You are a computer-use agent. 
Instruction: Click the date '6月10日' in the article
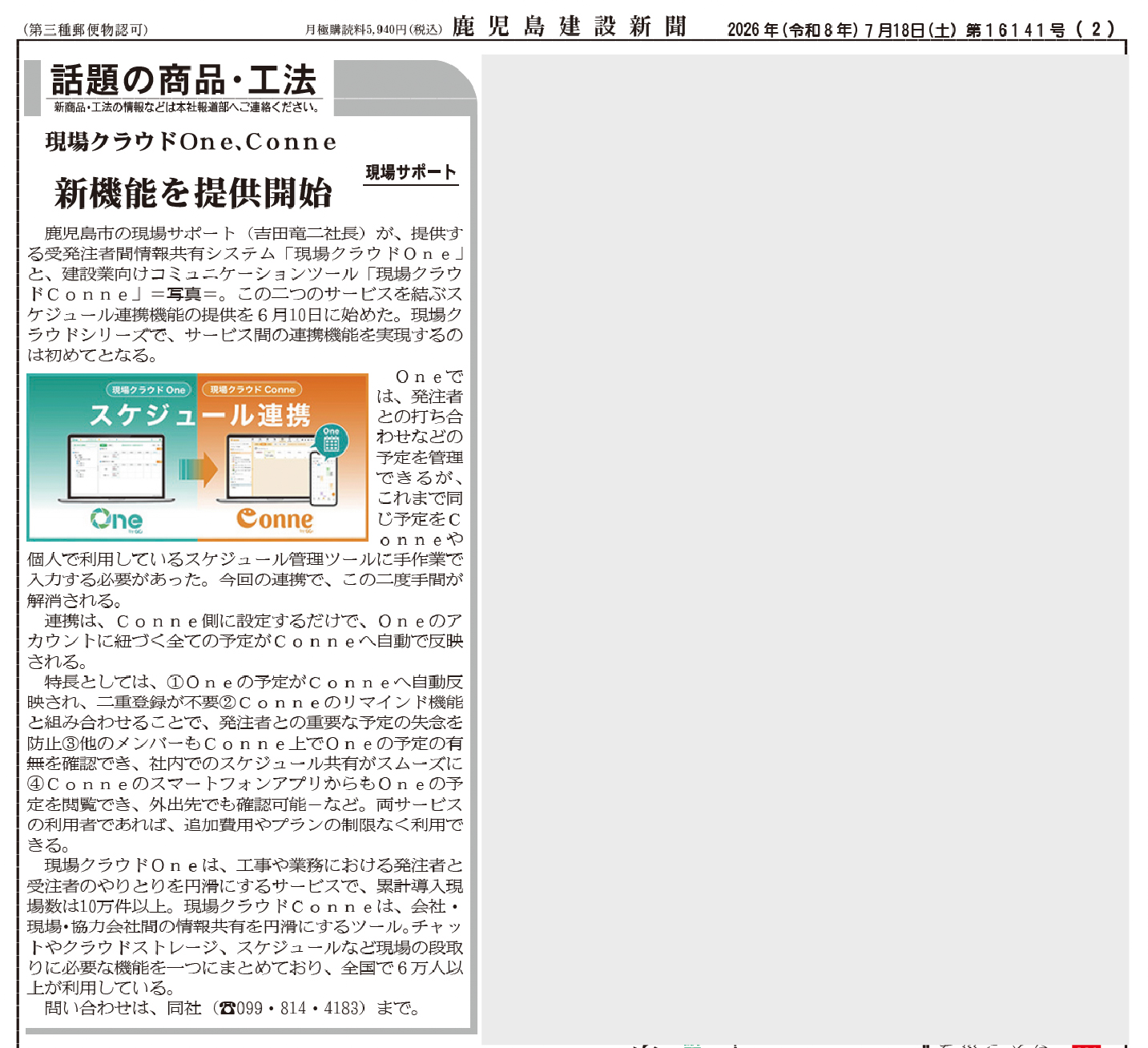[289, 315]
